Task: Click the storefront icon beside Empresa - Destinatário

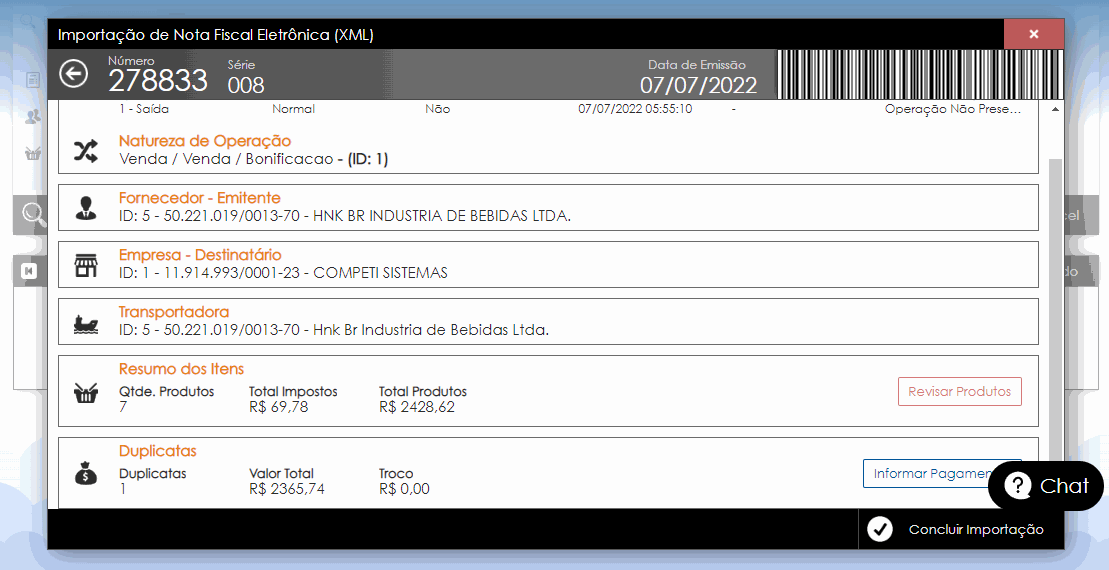Action: pyautogui.click(x=86, y=265)
